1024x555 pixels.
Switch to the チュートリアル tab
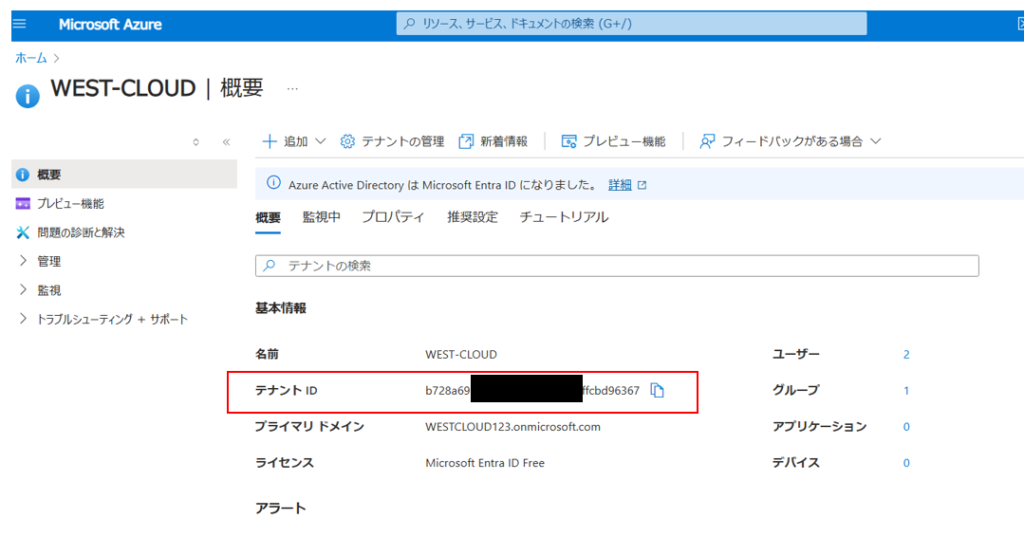click(564, 217)
